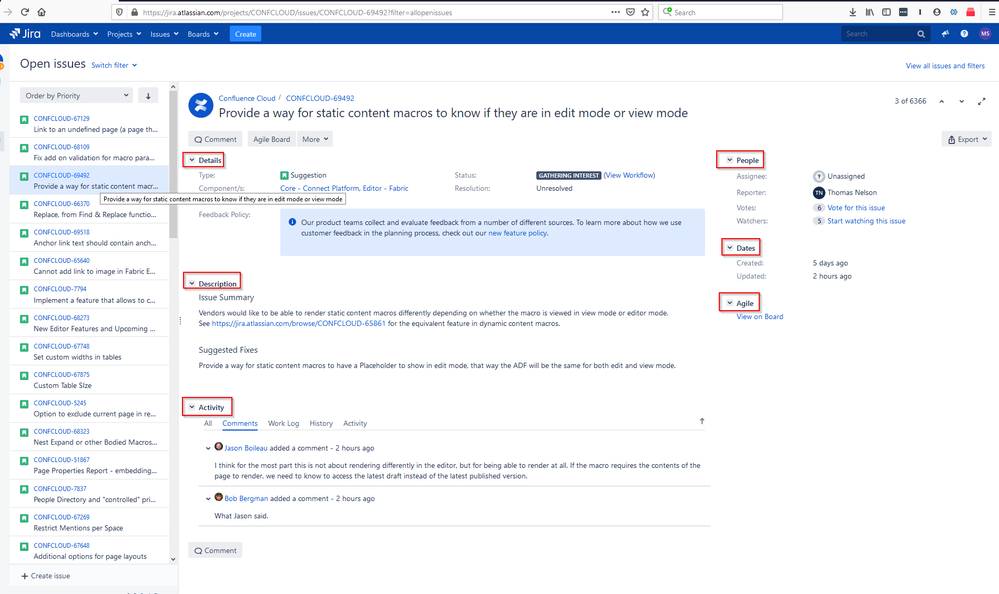Open the browser library icon
Viewport: 999px width, 594px height.
[x=870, y=12]
